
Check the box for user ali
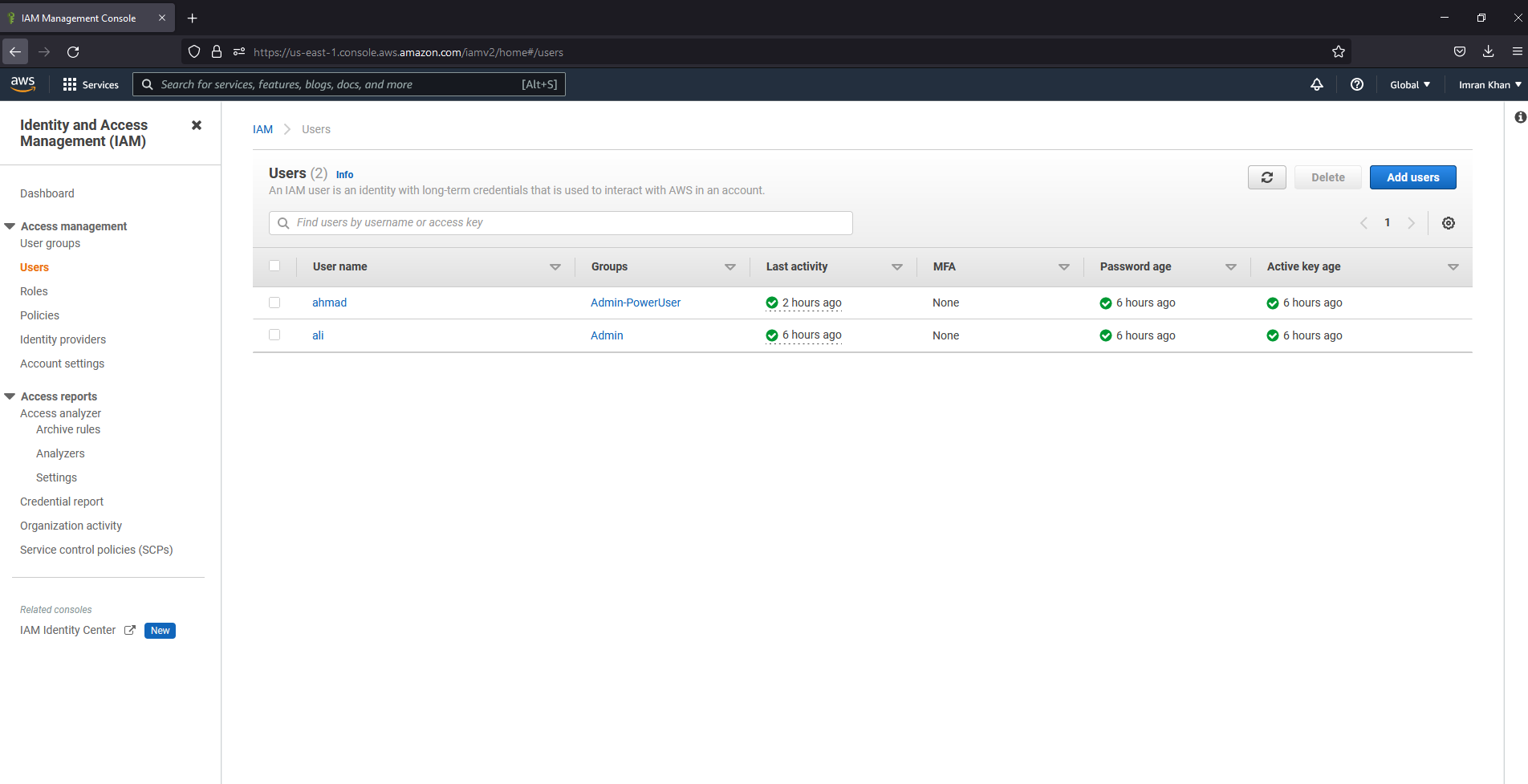(x=274, y=335)
